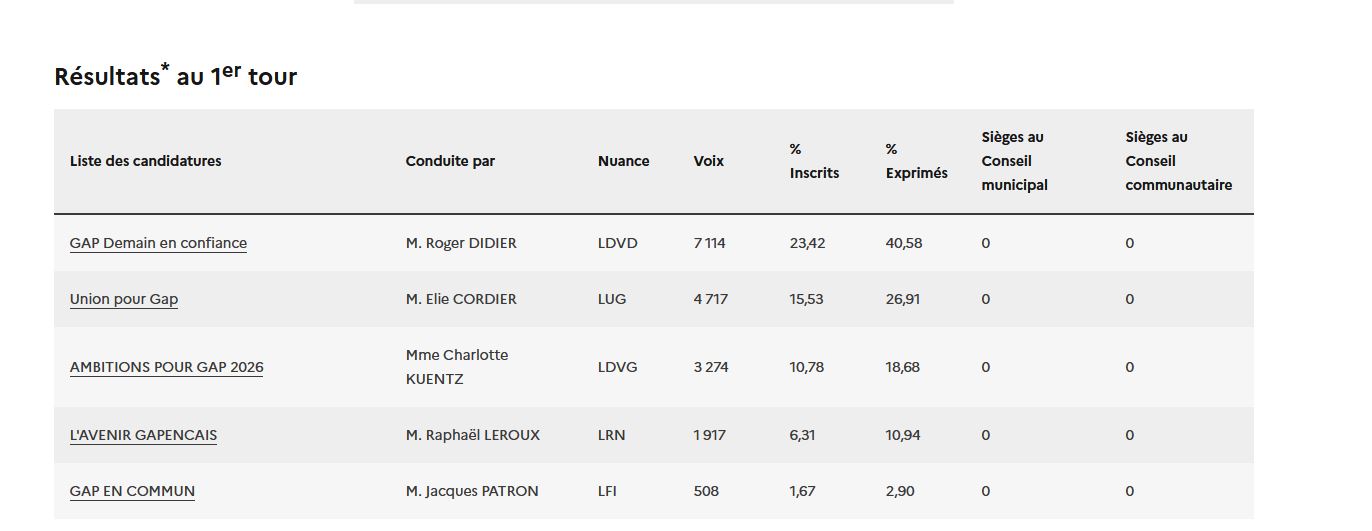Screen dimensions: 1372x531
Task: Select the LRN nuance cell
Action: coord(612,435)
